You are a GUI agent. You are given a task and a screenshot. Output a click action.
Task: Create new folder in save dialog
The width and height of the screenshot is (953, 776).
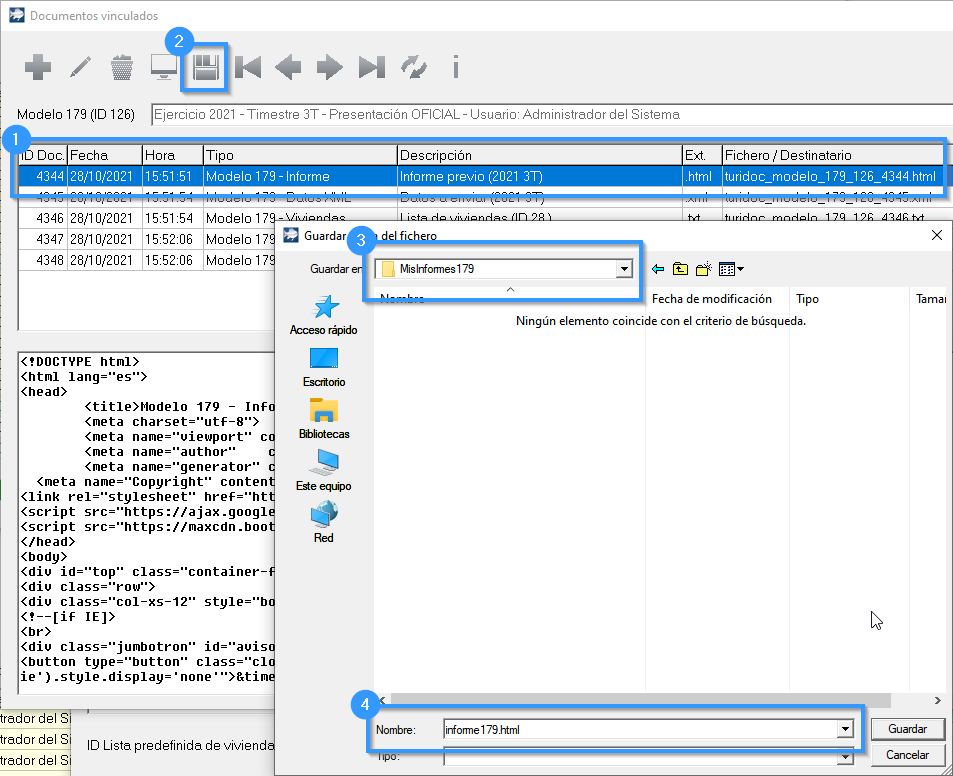[704, 269]
